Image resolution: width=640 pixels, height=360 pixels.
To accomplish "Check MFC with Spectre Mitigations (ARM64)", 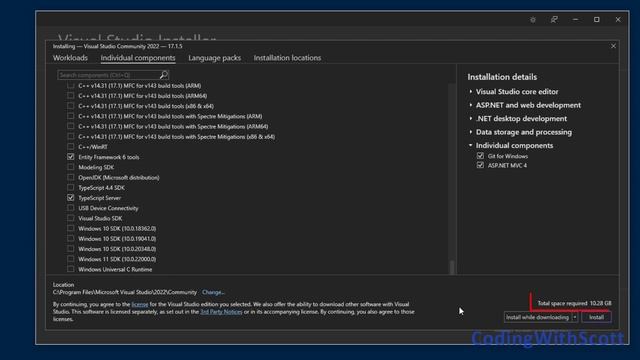I will [x=71, y=126].
